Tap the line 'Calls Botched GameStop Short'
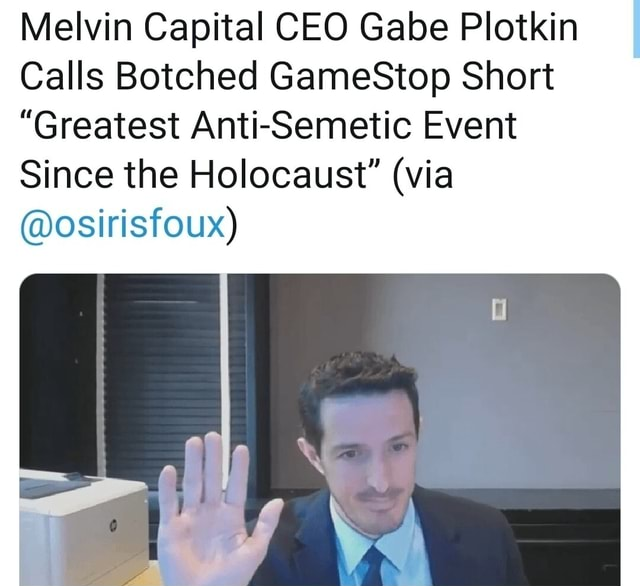 click(x=287, y=76)
